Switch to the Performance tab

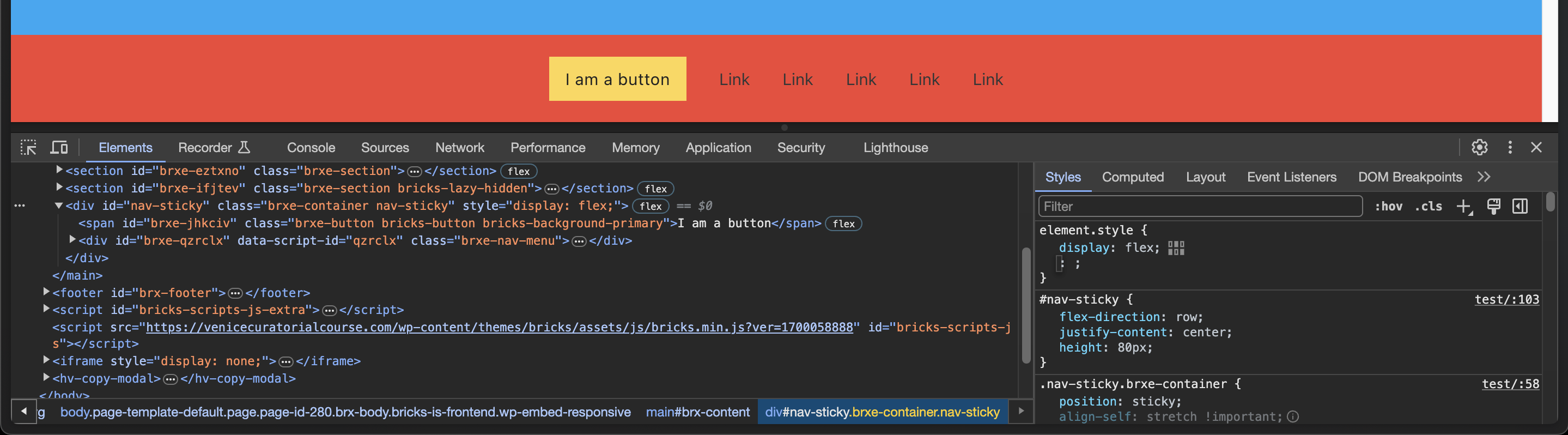click(x=548, y=147)
